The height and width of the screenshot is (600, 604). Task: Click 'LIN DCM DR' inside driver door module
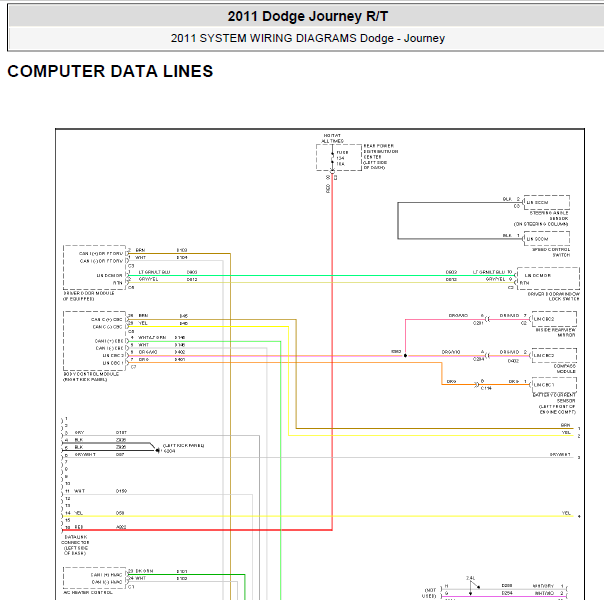point(109,275)
